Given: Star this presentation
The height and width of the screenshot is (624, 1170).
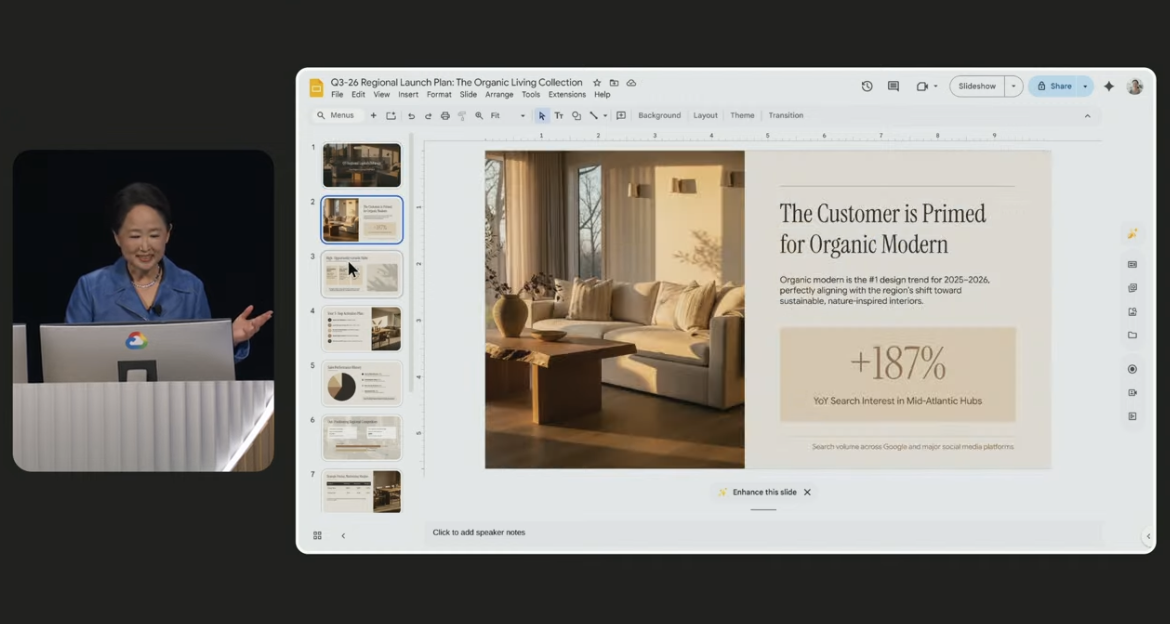Looking at the screenshot, I should [597, 83].
